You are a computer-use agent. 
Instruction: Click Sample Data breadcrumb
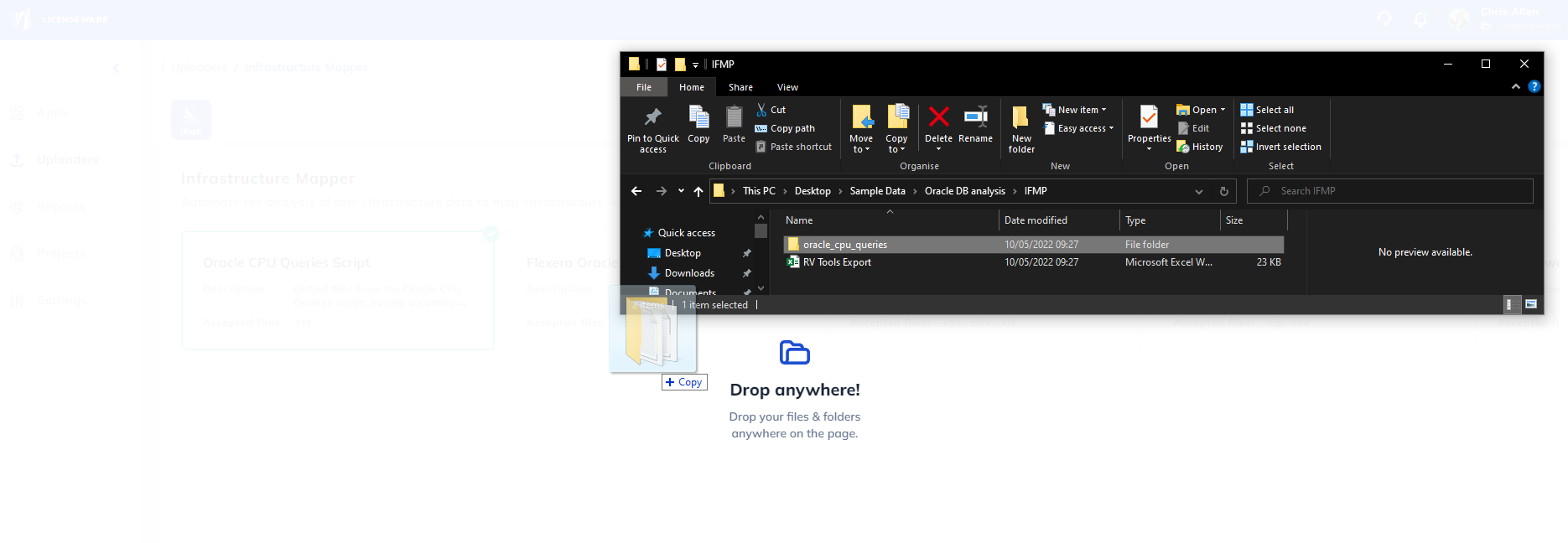pos(877,191)
